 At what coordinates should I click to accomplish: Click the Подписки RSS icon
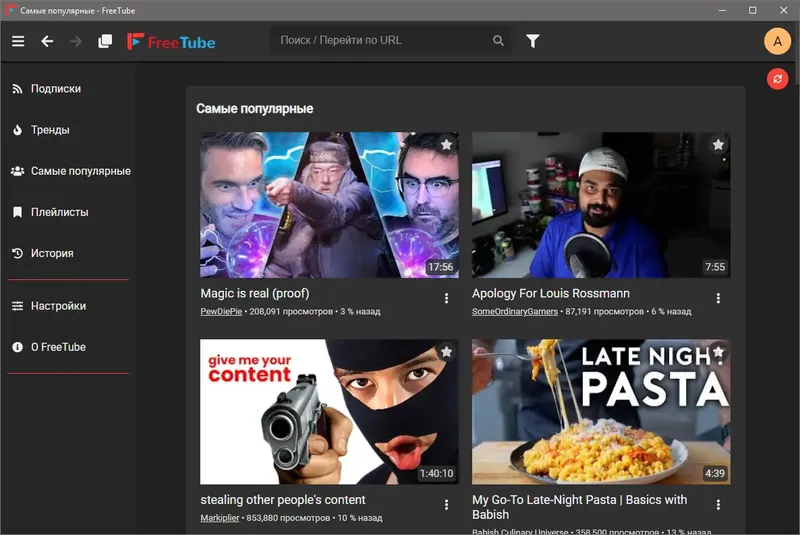(x=17, y=89)
